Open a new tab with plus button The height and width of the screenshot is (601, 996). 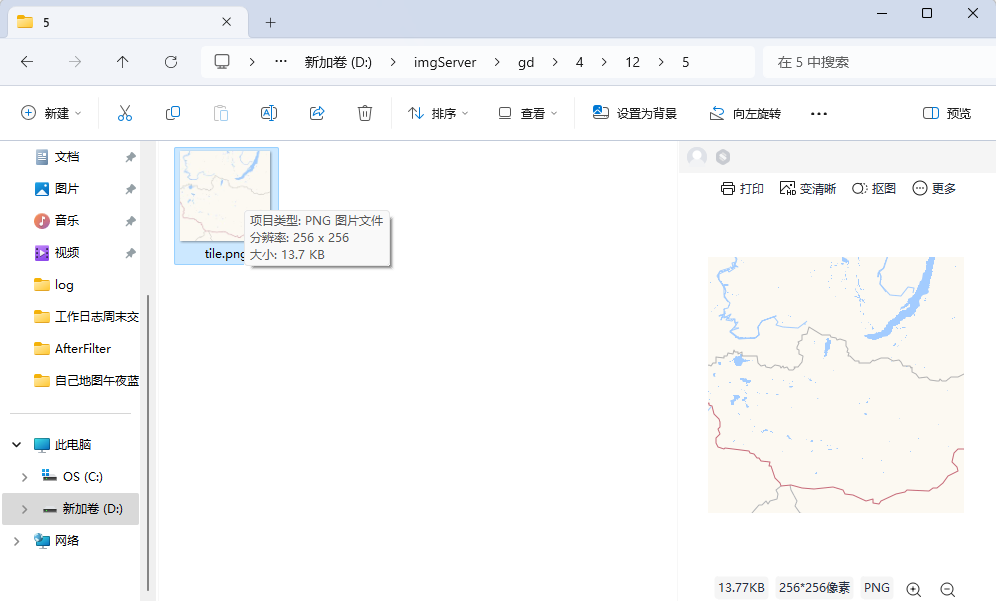pos(270,22)
